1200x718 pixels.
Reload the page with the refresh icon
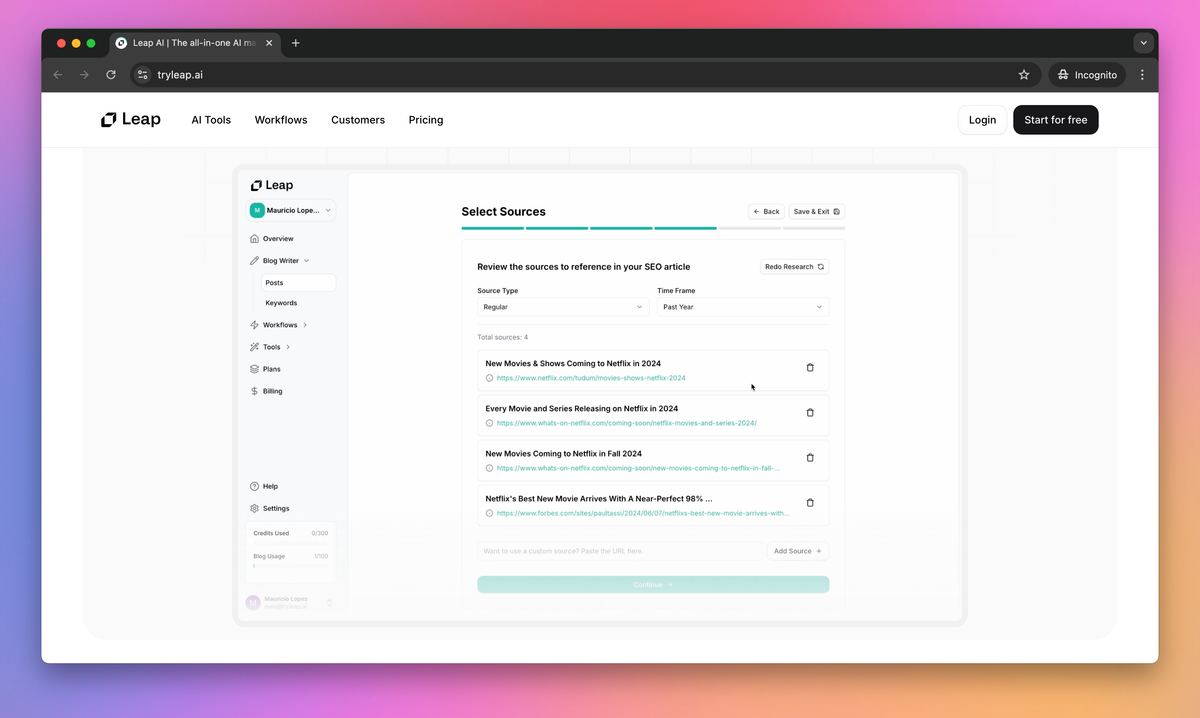111,75
